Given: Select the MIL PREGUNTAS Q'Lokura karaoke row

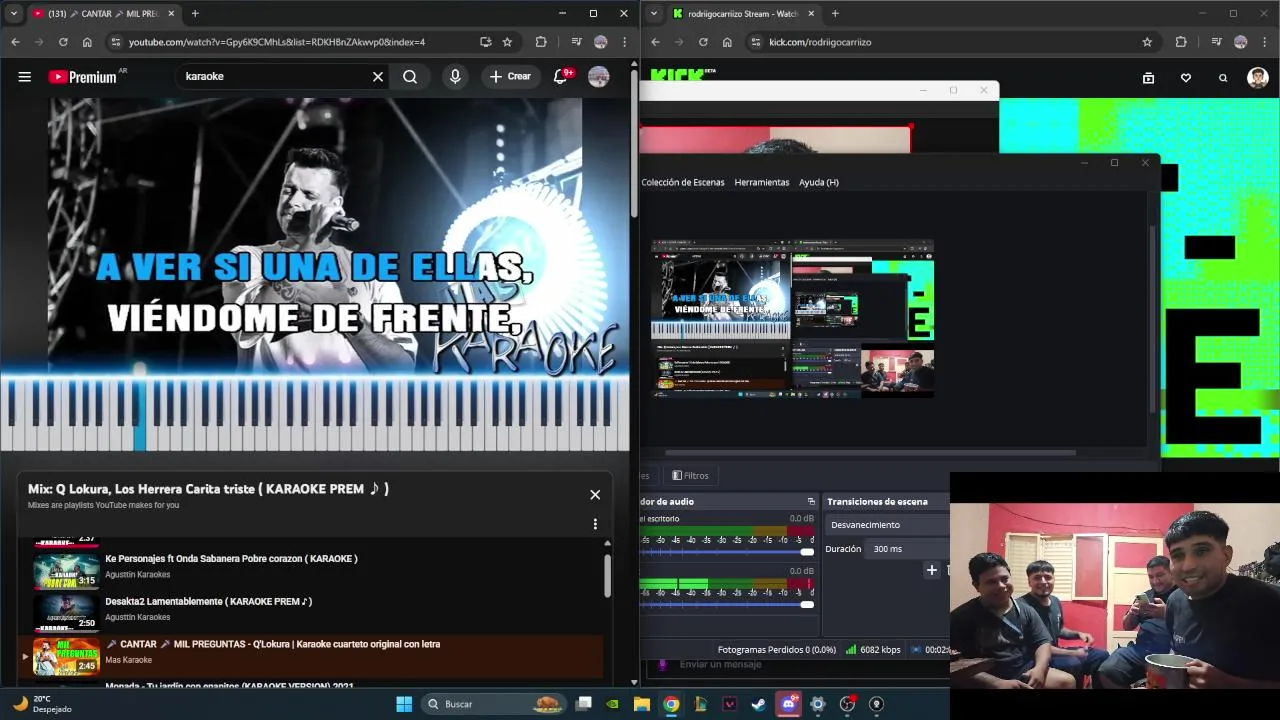Looking at the screenshot, I should pos(310,656).
